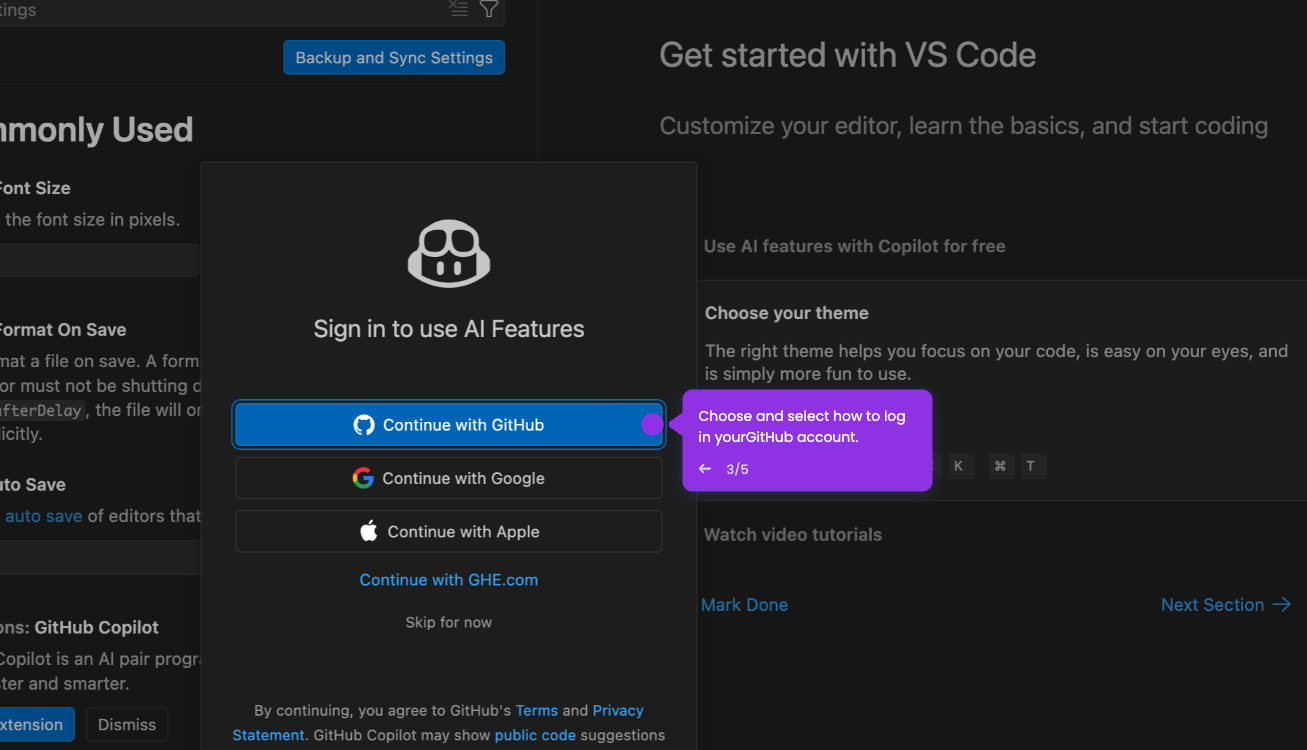
Task: Open the settings filter funnel icon
Action: click(x=488, y=9)
